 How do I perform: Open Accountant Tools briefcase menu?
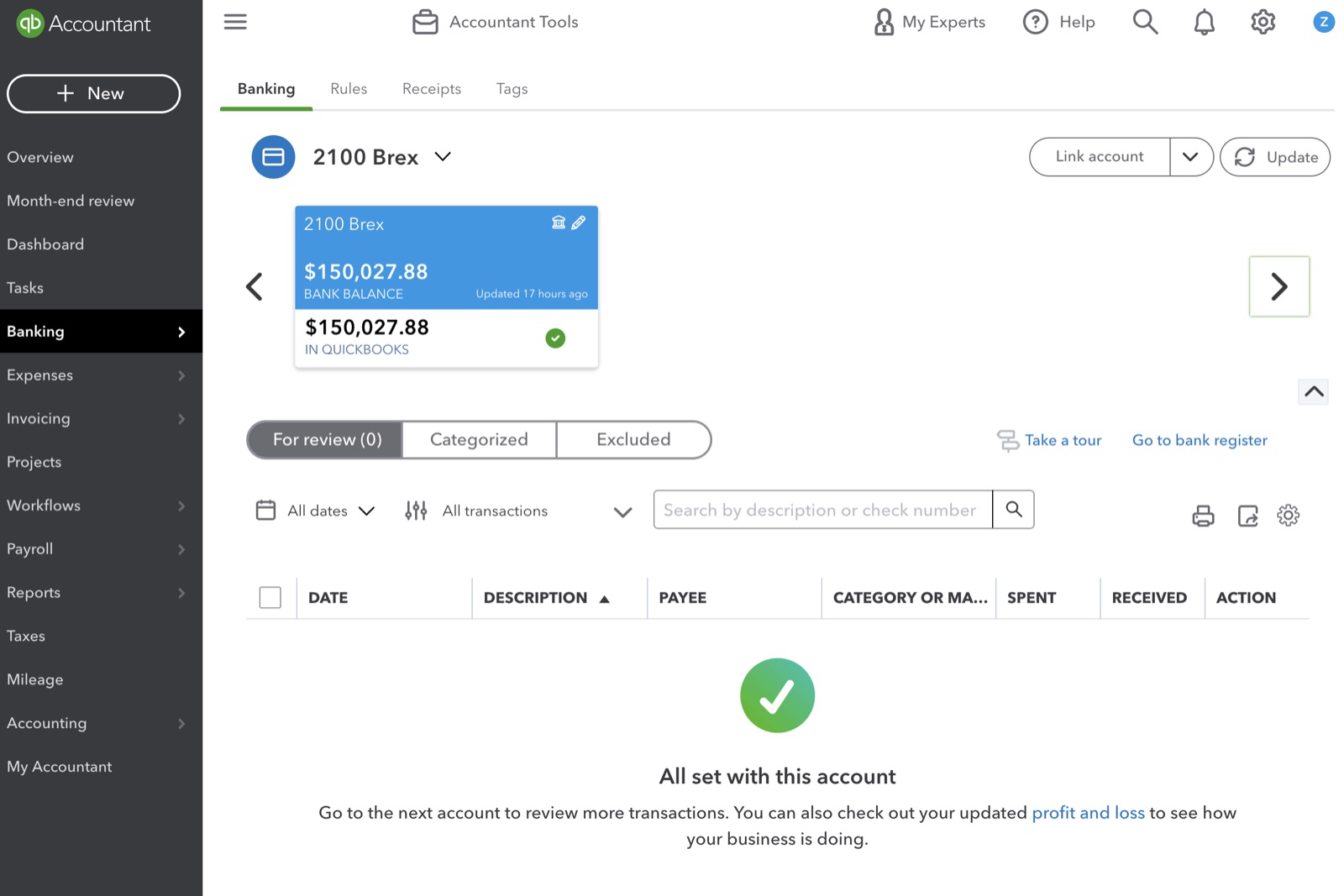point(496,22)
